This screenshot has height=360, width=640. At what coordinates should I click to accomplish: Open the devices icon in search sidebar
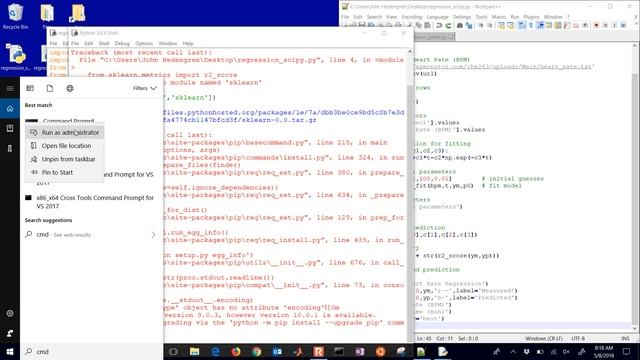[x=10, y=149]
